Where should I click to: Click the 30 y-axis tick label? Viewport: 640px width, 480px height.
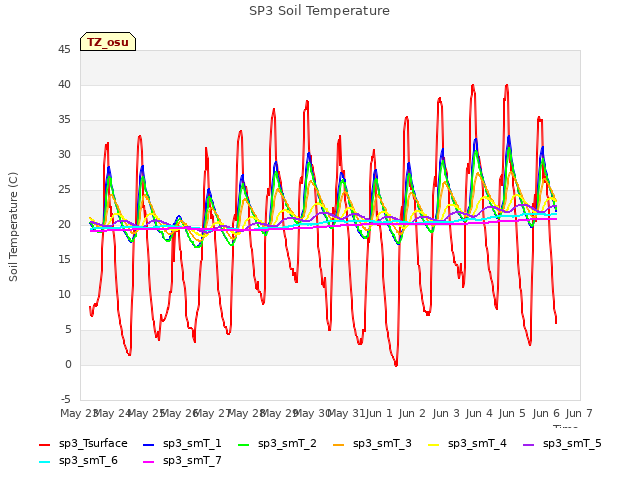[64, 155]
